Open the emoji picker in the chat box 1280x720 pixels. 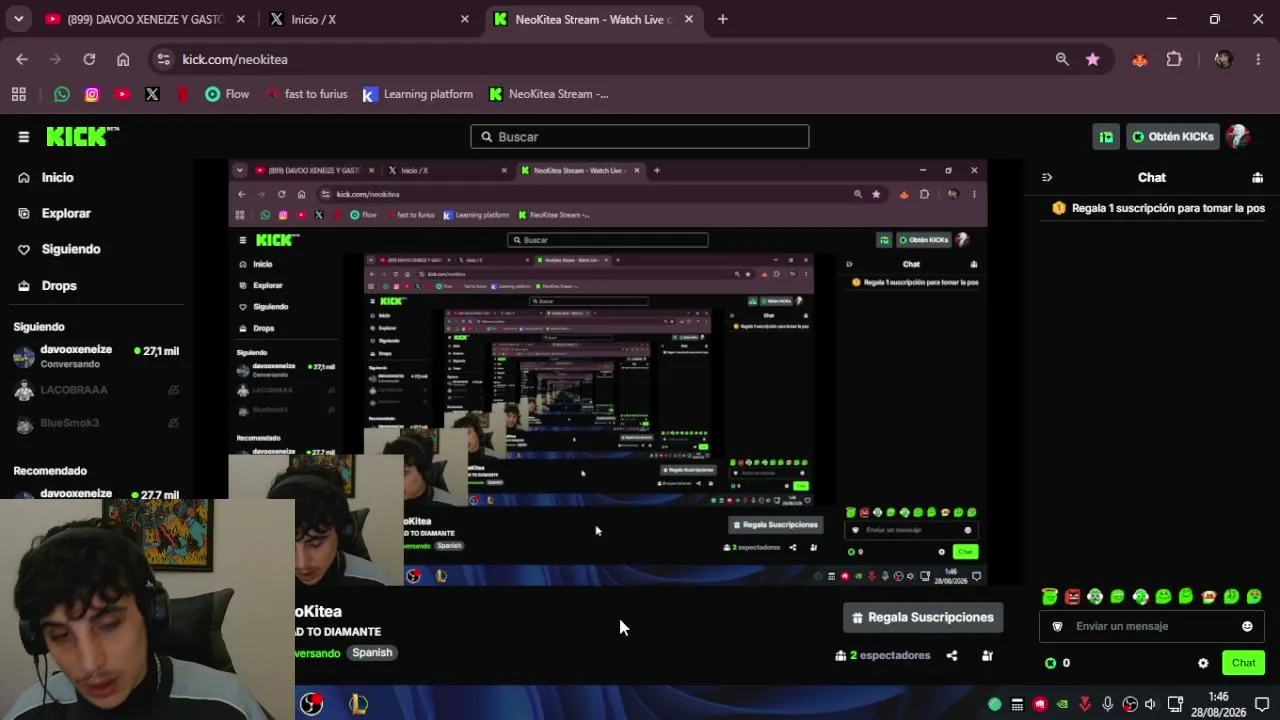click(1247, 626)
